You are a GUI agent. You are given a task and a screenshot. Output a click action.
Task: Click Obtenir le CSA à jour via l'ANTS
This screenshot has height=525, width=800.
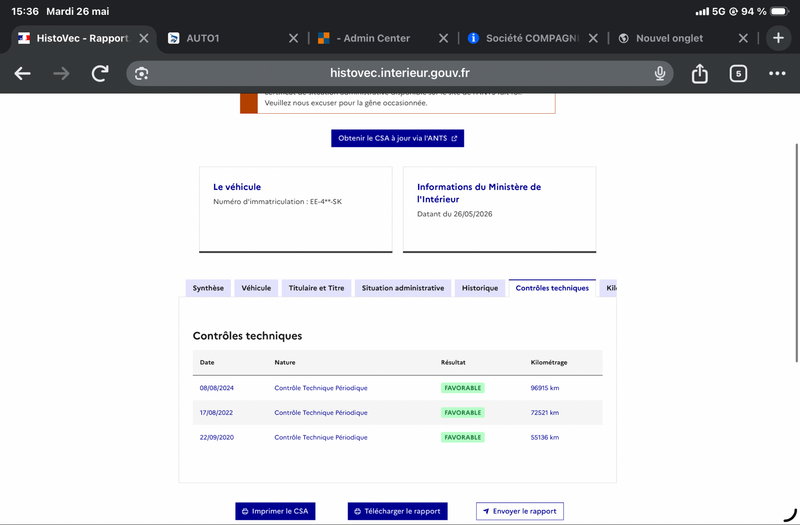[x=397, y=138]
